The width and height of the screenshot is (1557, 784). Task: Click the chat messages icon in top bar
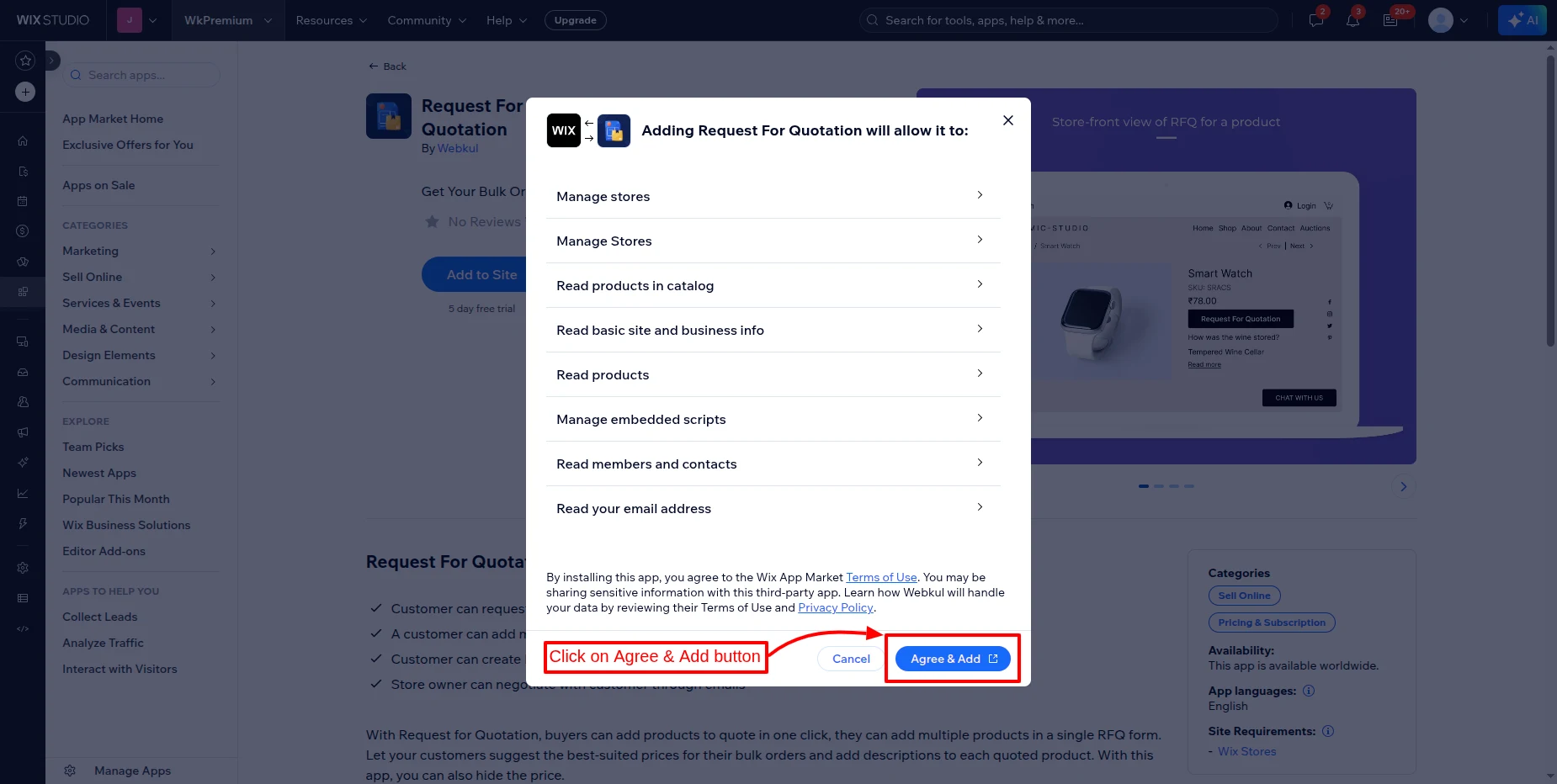coord(1316,20)
